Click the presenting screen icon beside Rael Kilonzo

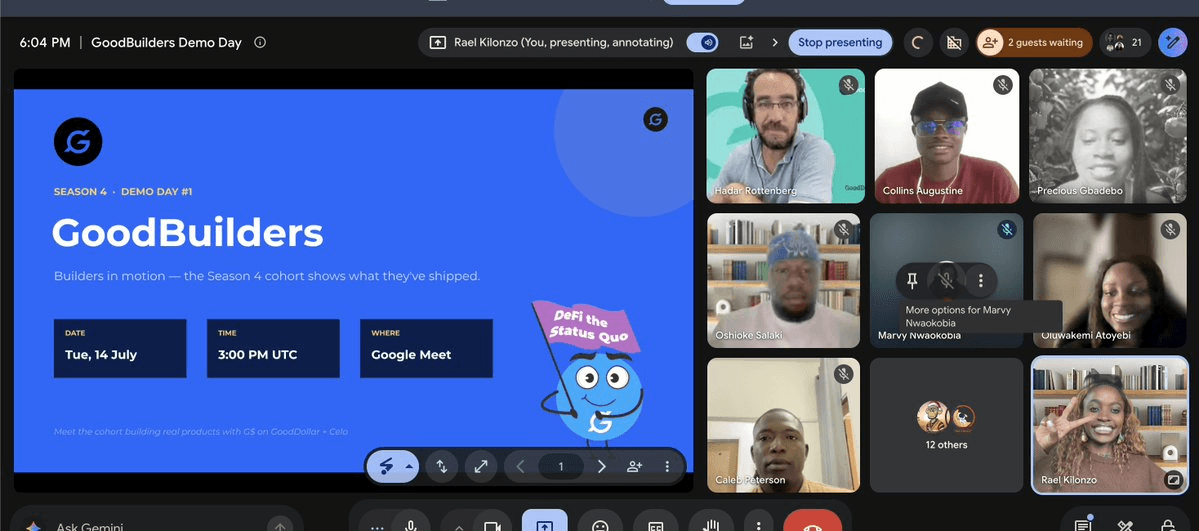437,43
